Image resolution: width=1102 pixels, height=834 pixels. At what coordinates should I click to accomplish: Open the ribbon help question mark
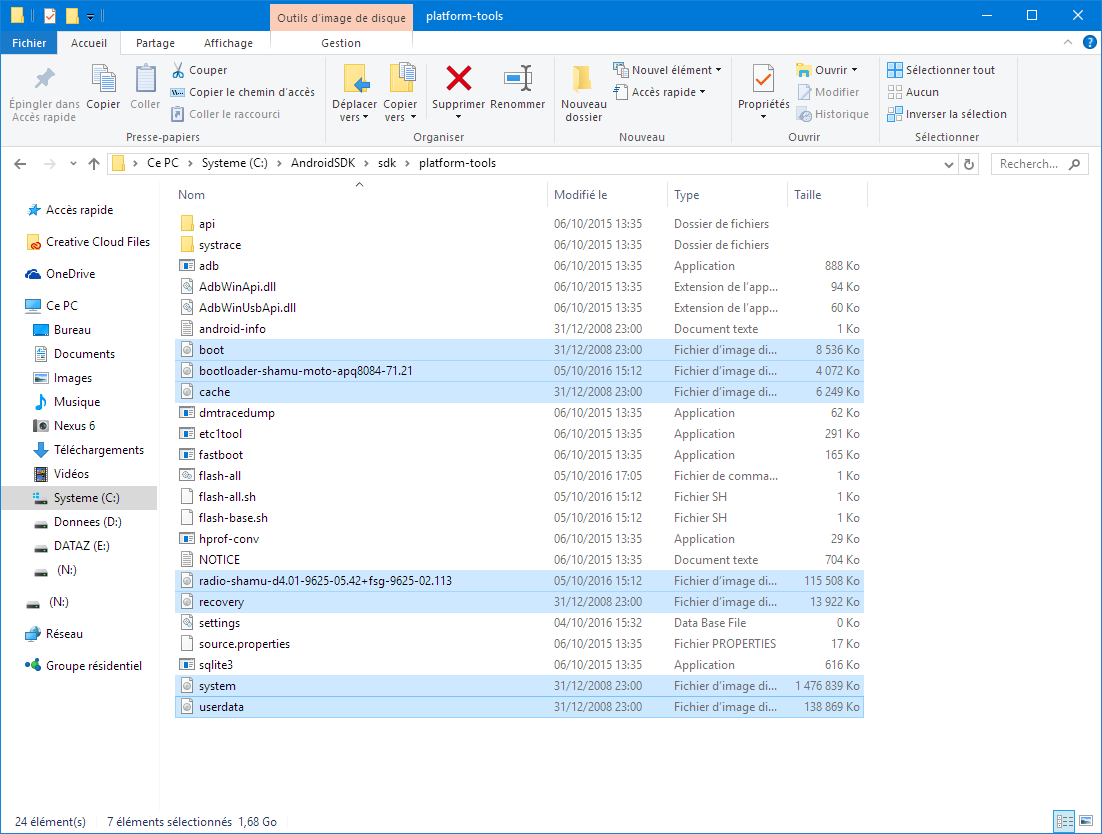[1089, 43]
